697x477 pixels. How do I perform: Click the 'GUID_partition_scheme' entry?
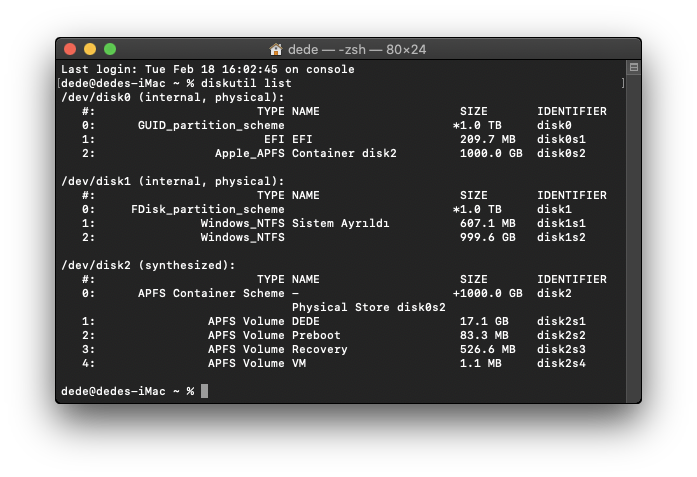(211, 125)
